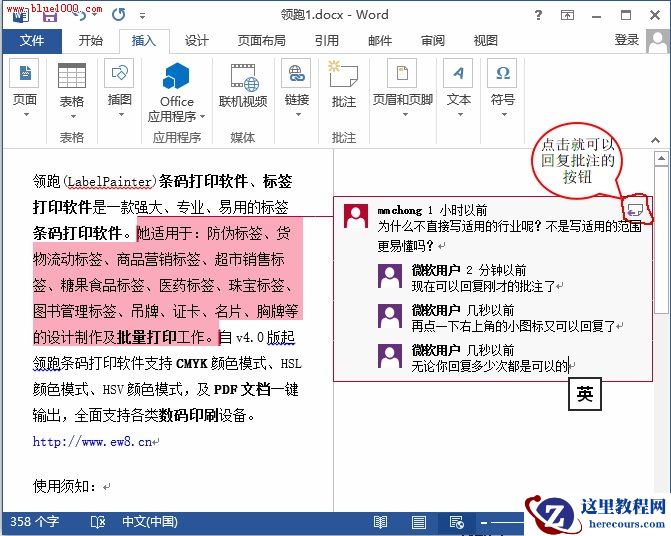This screenshot has width=671, height=536.
Task: Switch to the 审阅 Review tab
Action: click(433, 41)
